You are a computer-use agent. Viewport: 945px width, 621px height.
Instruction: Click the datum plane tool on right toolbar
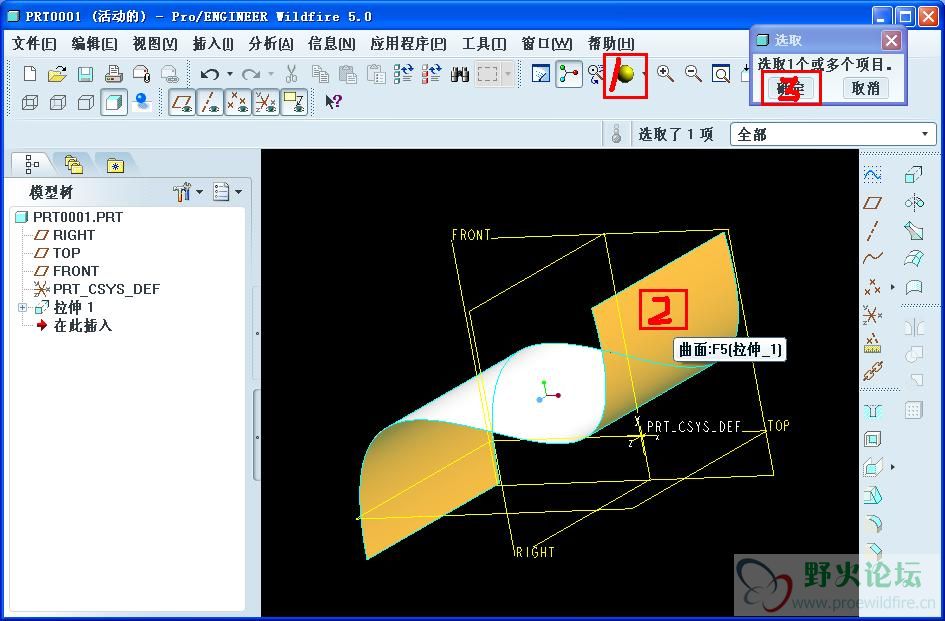click(873, 203)
